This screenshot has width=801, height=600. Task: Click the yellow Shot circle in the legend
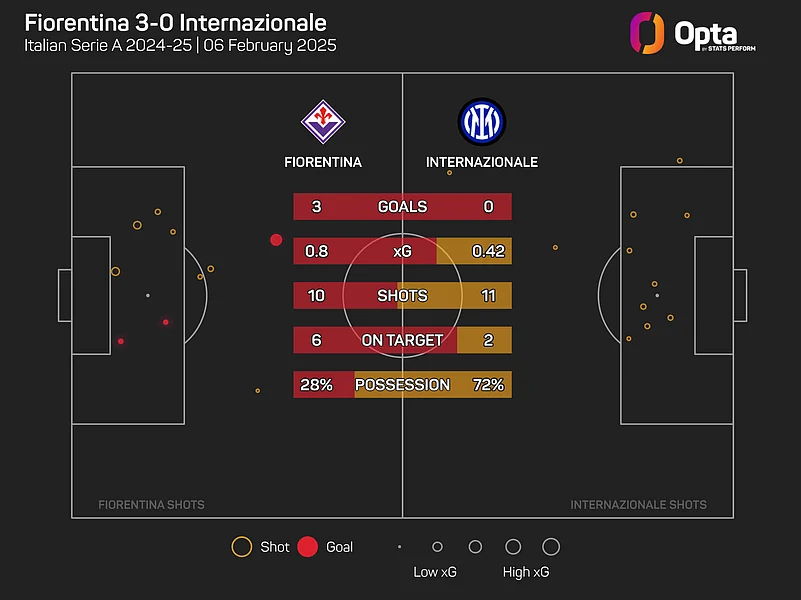click(241, 547)
